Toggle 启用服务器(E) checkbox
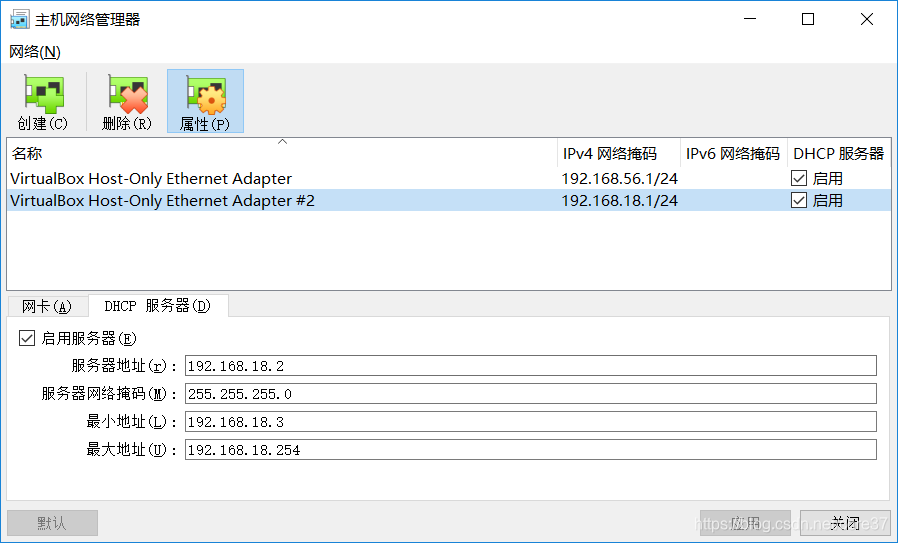The image size is (898, 543). coord(27,338)
